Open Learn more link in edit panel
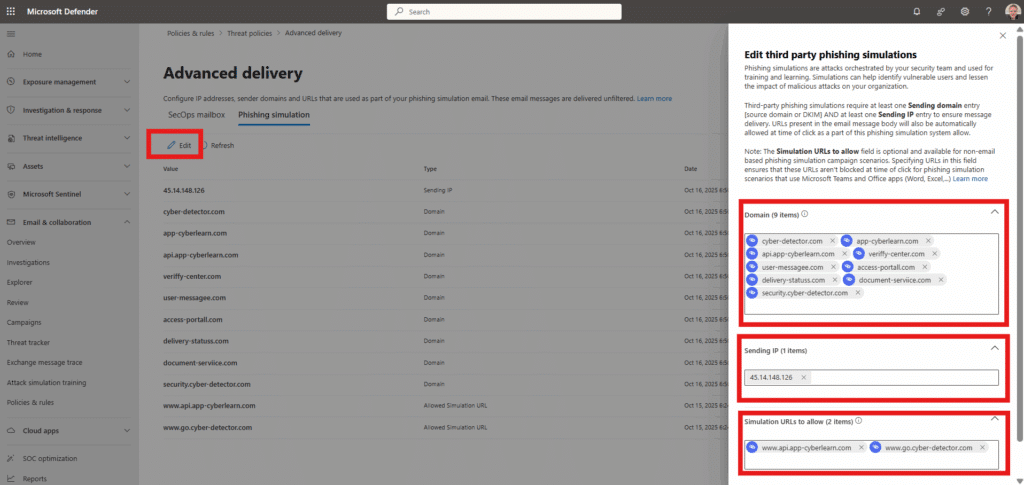The image size is (1024, 485). (x=970, y=179)
